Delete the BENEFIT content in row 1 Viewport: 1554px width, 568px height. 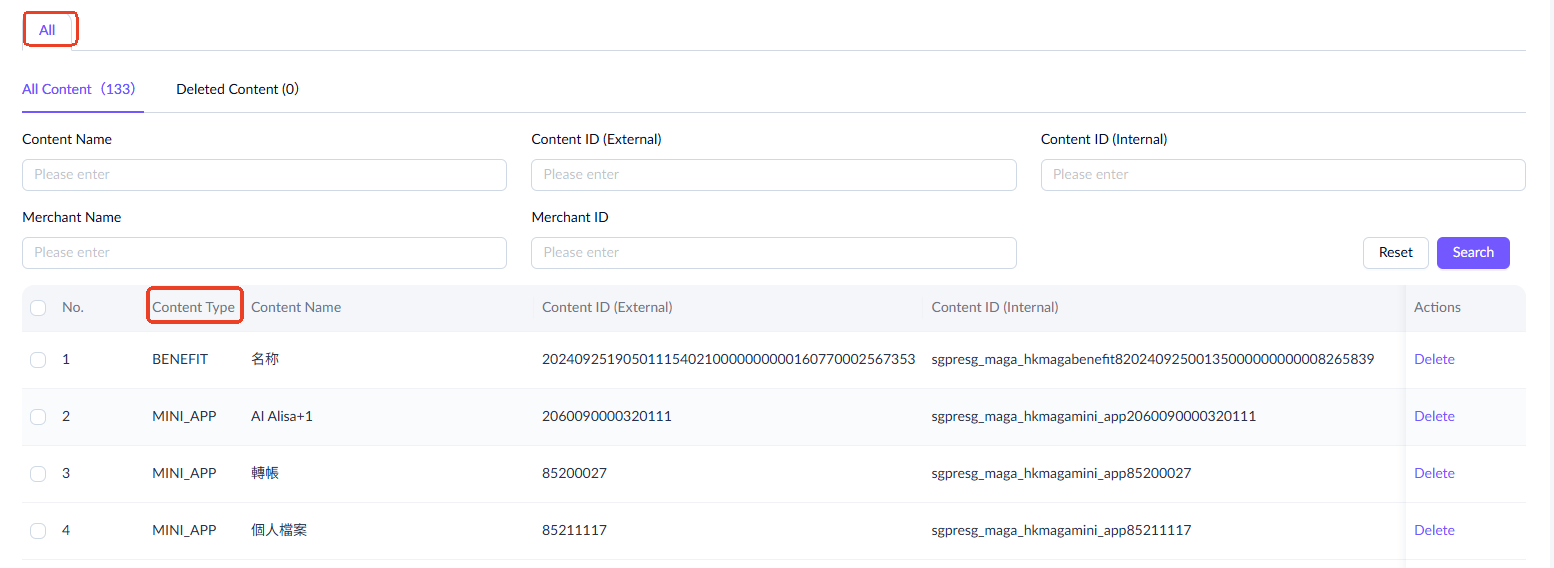point(1434,360)
